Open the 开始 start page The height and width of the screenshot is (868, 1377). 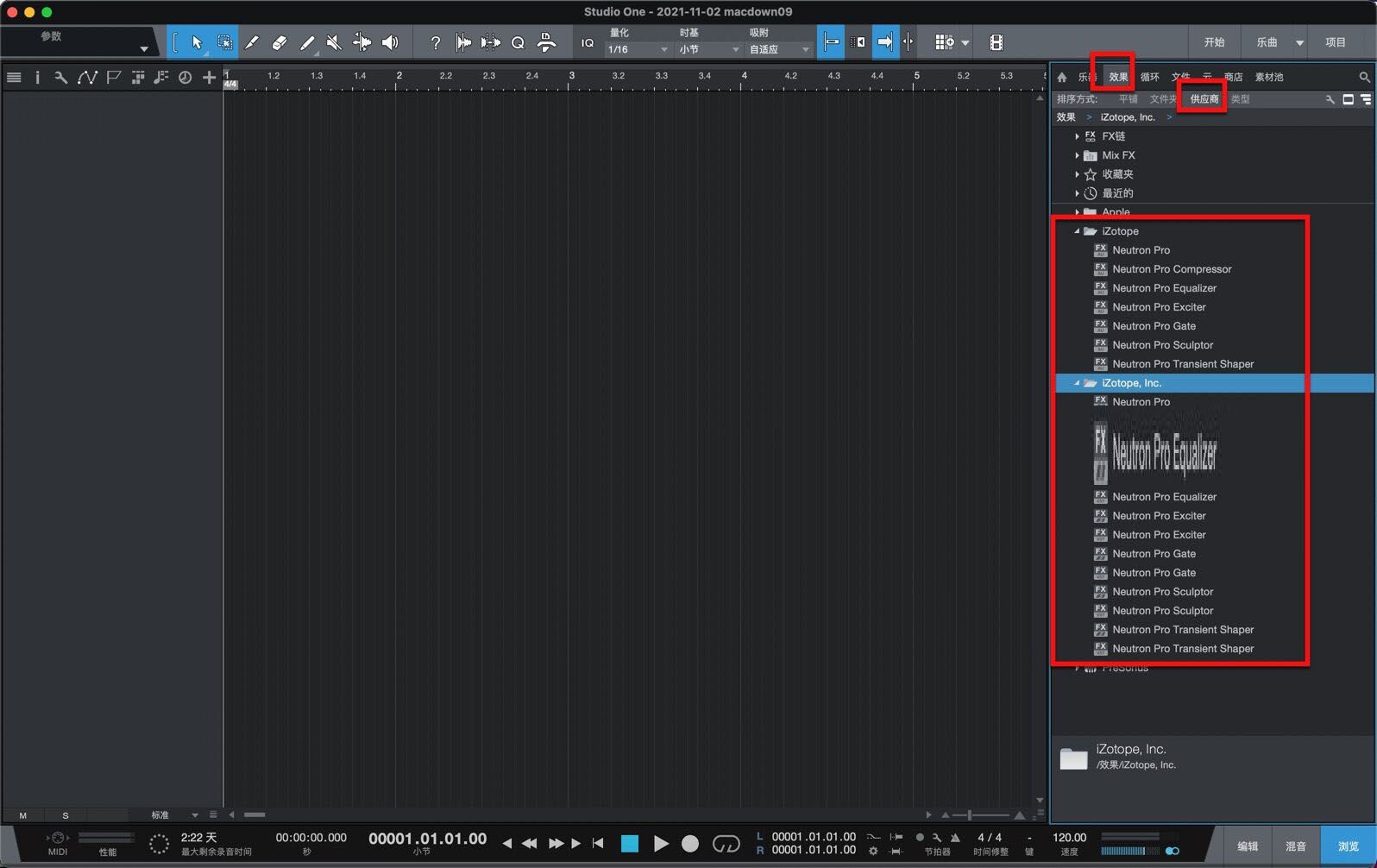[x=1214, y=42]
